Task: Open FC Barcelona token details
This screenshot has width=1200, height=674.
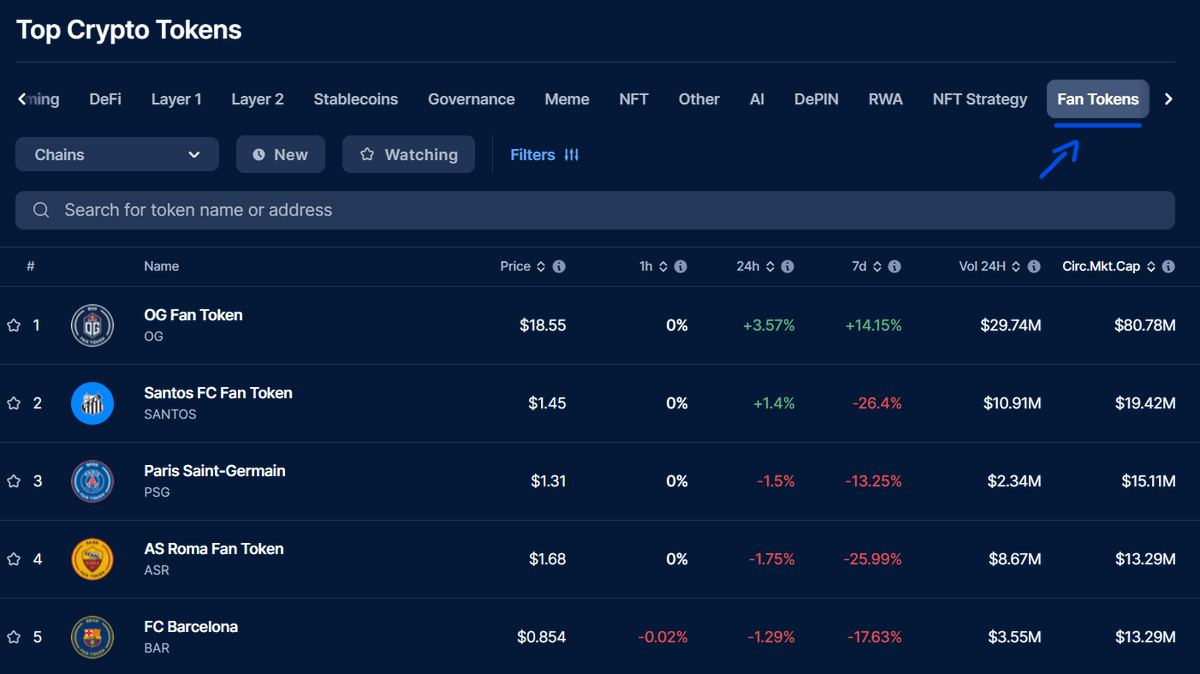Action: click(191, 627)
